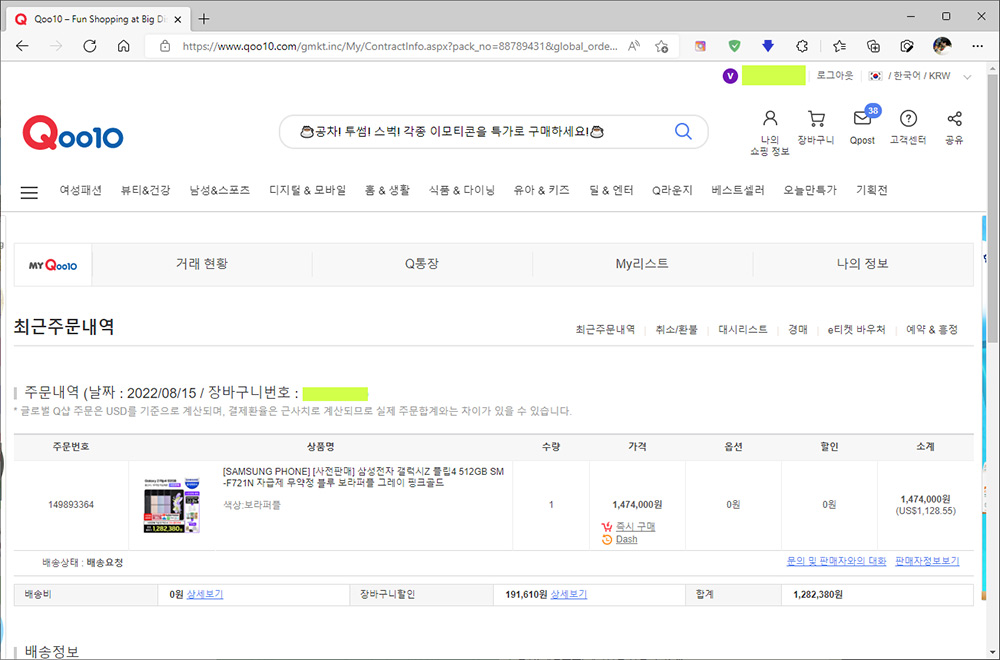
Task: Open 상세보기 next to 배송비
Action: [x=205, y=594]
